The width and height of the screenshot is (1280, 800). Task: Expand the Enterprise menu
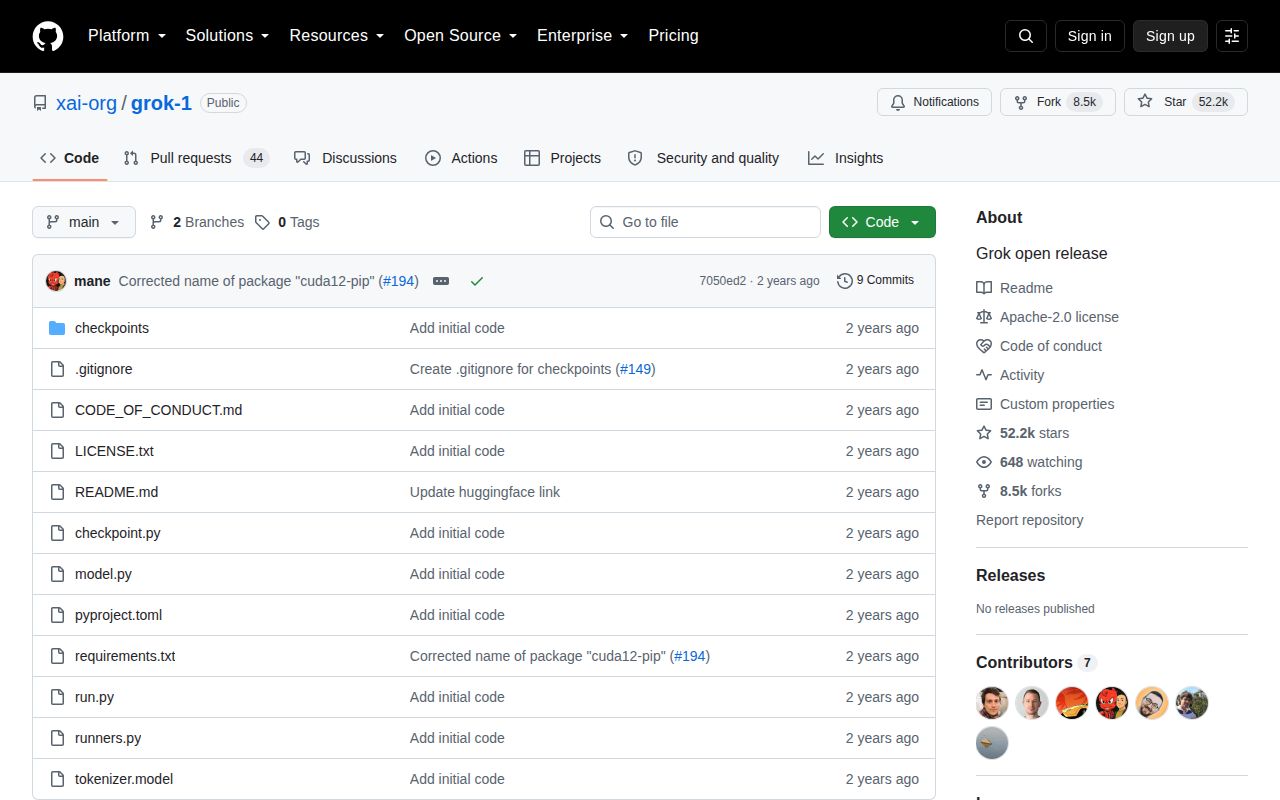point(583,36)
